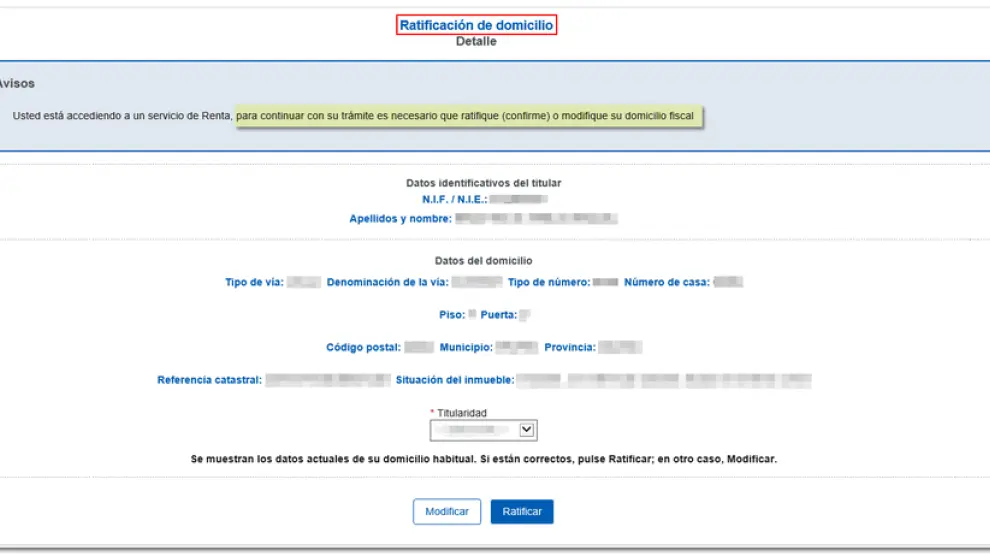990x556 pixels.
Task: Click the Ratificar button
Action: [x=521, y=511]
